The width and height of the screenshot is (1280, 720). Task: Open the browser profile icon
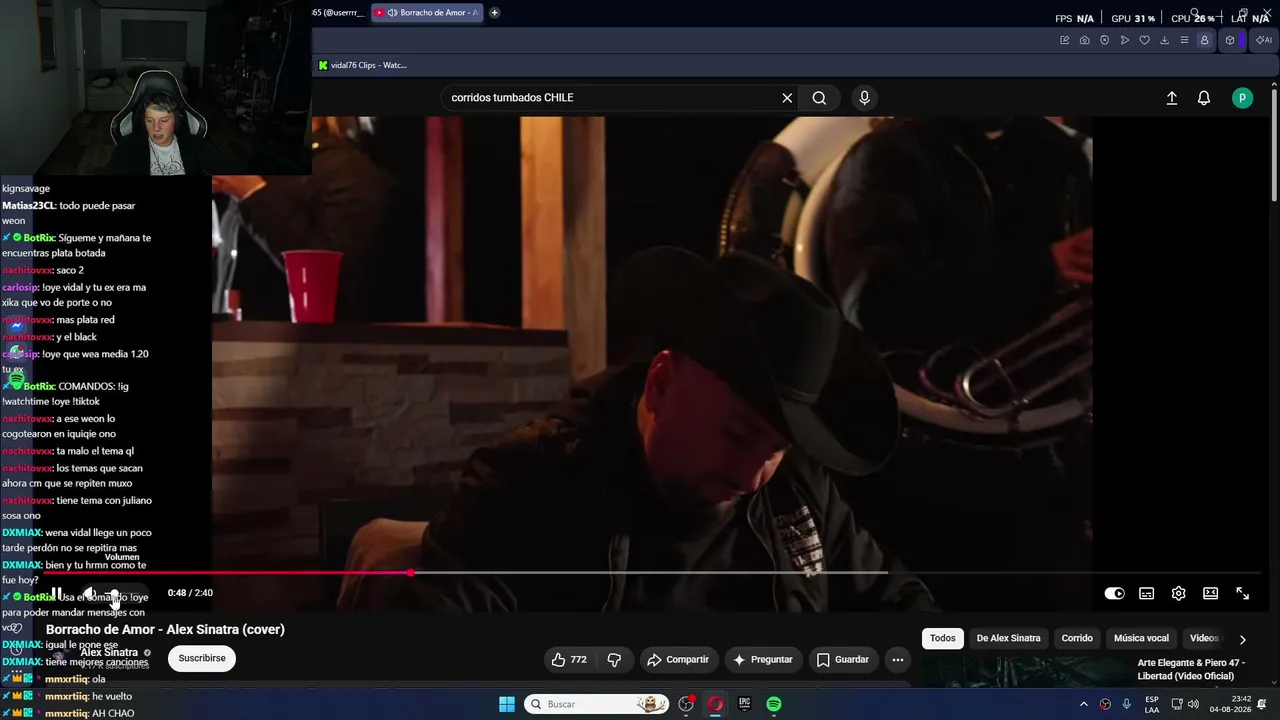coord(1204,40)
